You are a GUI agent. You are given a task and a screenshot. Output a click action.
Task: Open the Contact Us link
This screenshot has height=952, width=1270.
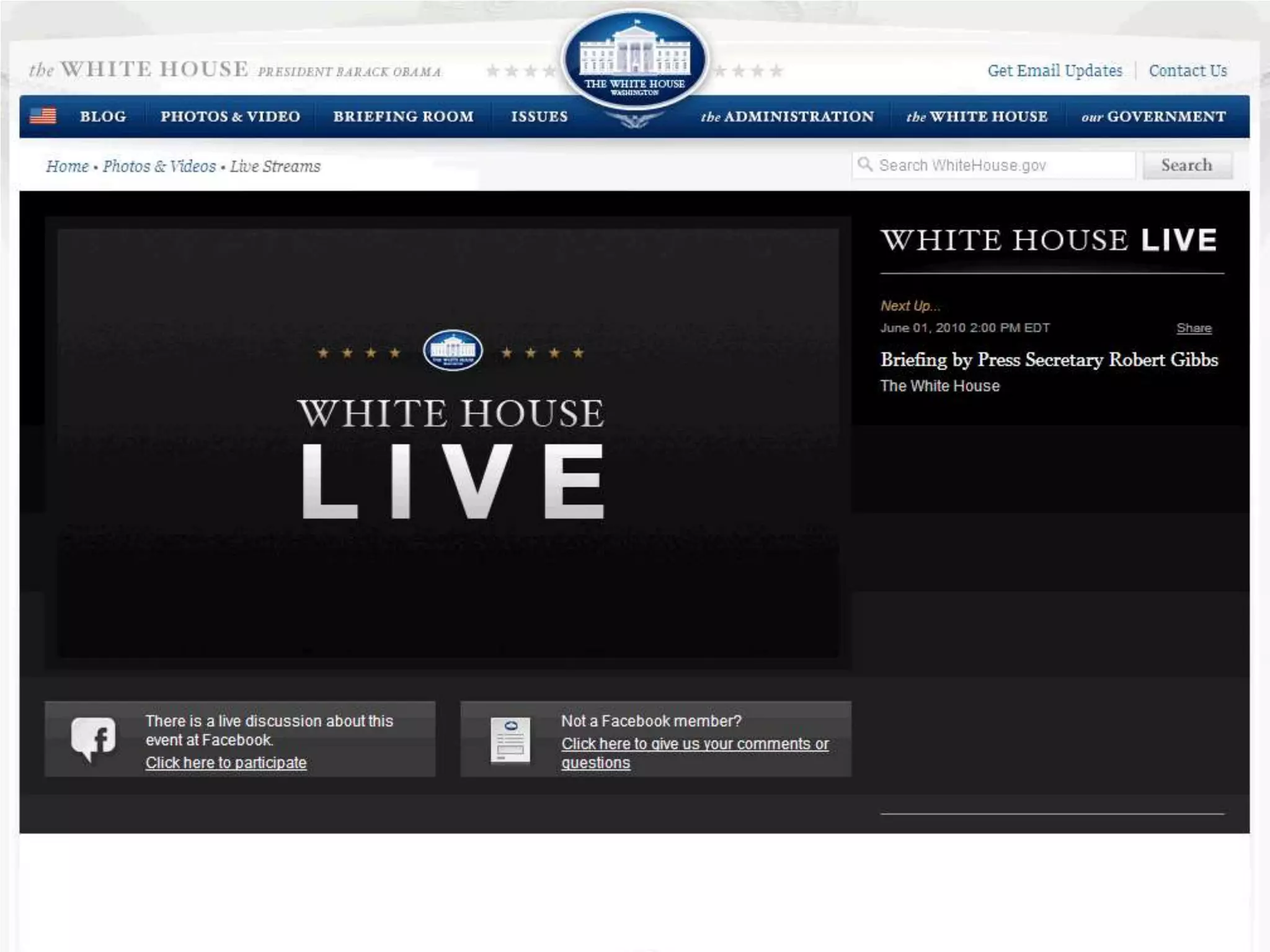click(x=1188, y=71)
